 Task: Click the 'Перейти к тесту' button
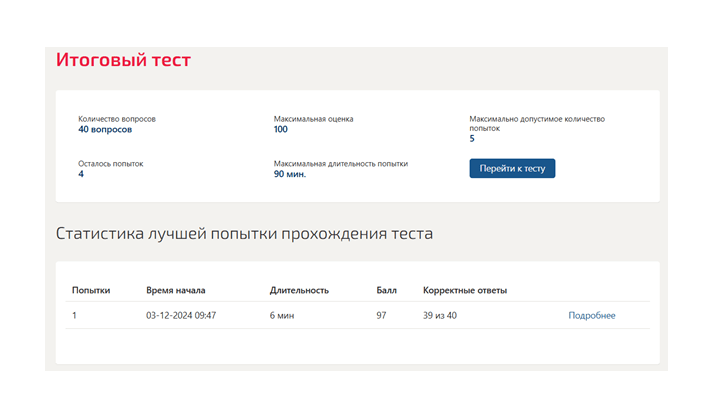click(x=512, y=168)
